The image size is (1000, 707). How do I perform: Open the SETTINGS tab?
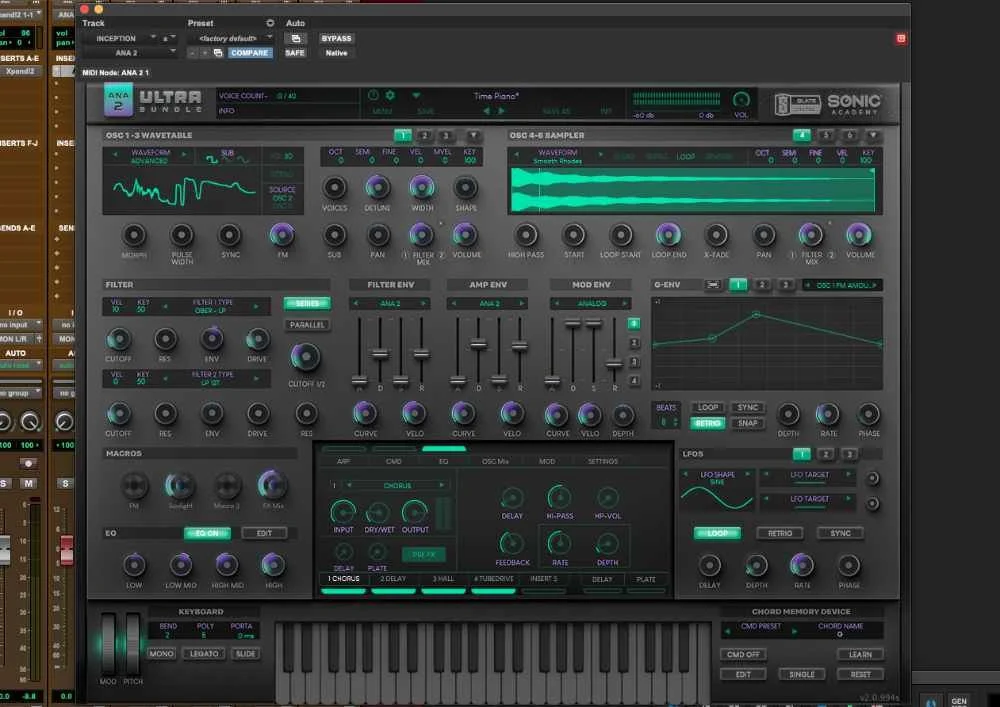[603, 461]
